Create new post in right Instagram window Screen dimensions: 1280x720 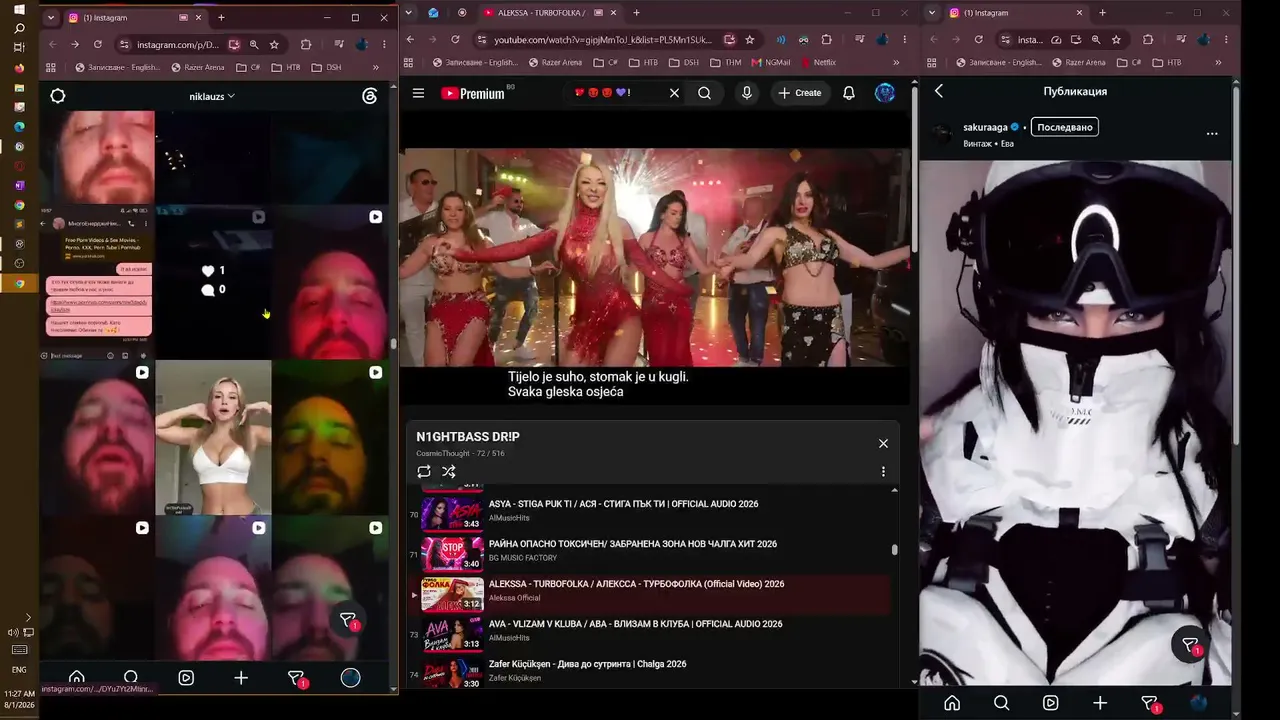1100,703
